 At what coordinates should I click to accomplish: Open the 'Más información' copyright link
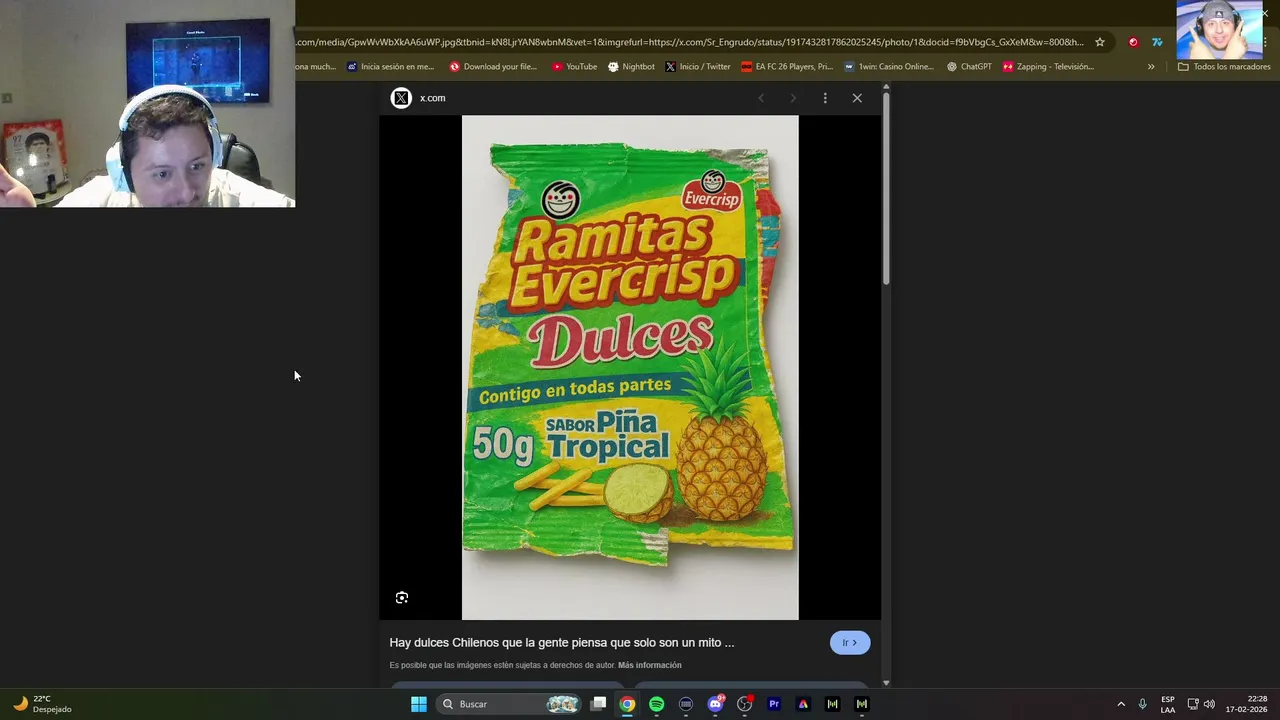point(649,665)
